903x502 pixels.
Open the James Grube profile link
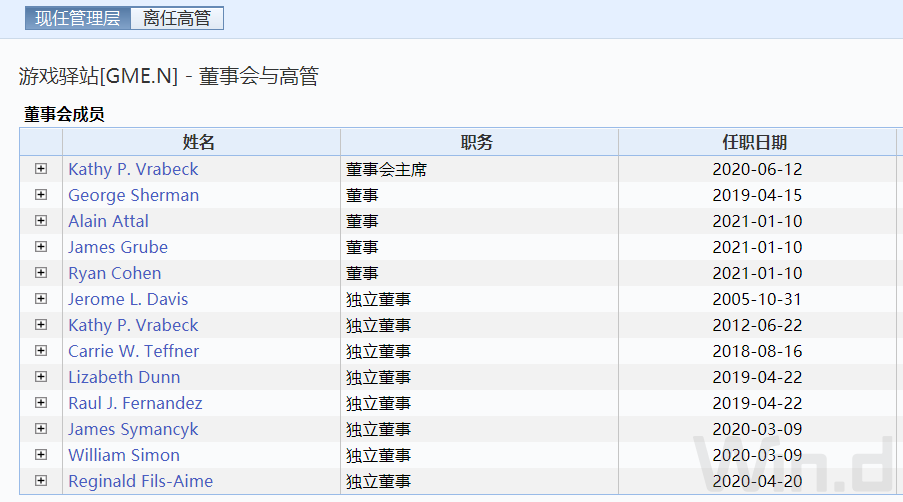click(118, 247)
